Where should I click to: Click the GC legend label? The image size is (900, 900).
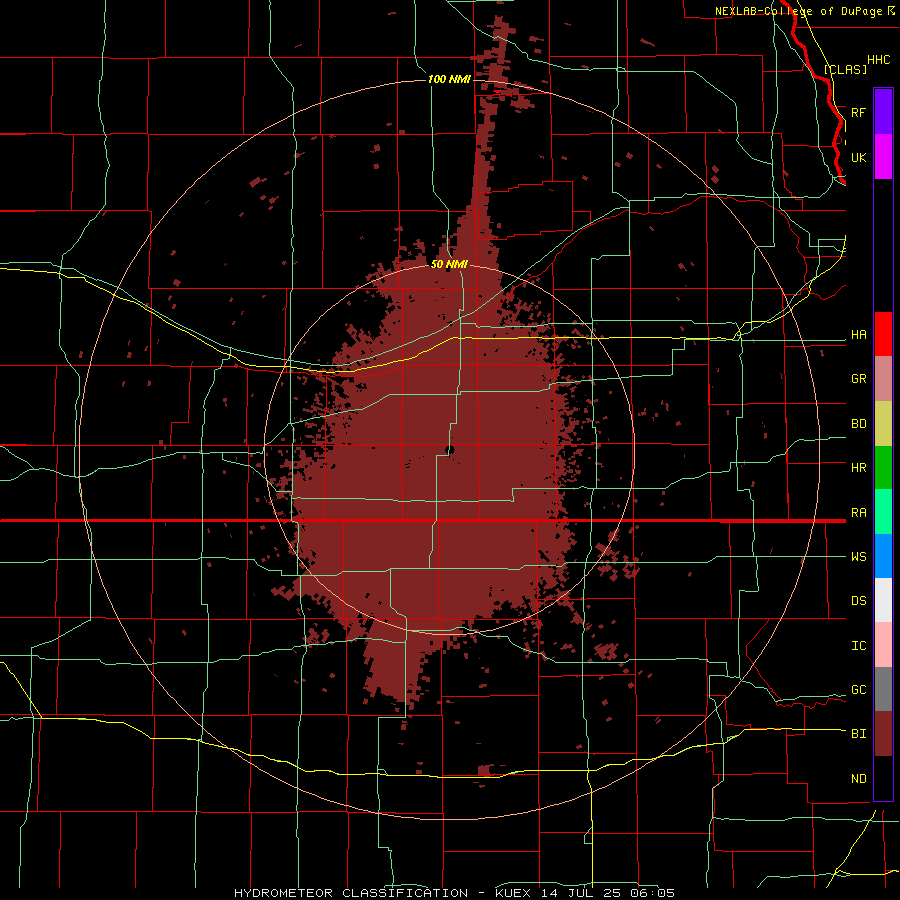pyautogui.click(x=859, y=689)
